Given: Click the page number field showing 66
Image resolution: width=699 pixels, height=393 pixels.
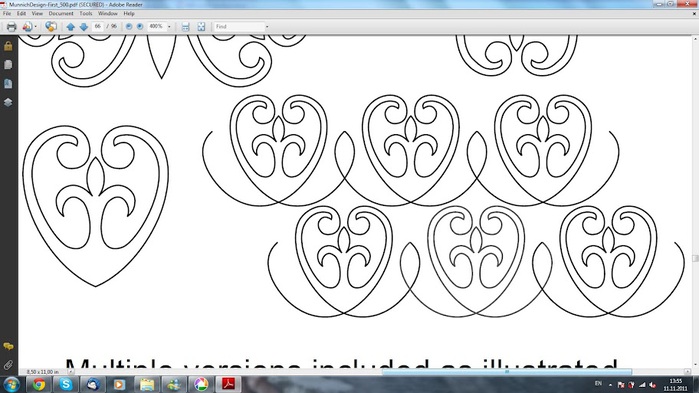Looking at the screenshot, I should click(x=98, y=27).
